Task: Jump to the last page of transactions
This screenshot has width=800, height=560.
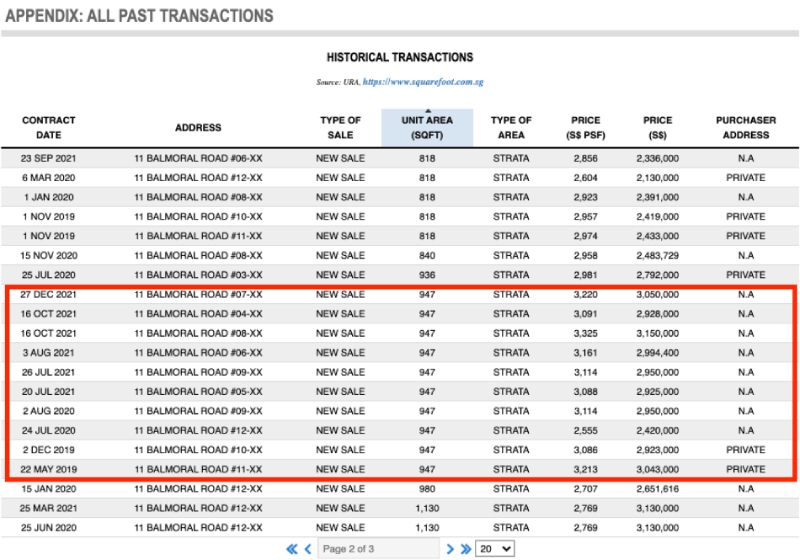Action: tap(465, 549)
